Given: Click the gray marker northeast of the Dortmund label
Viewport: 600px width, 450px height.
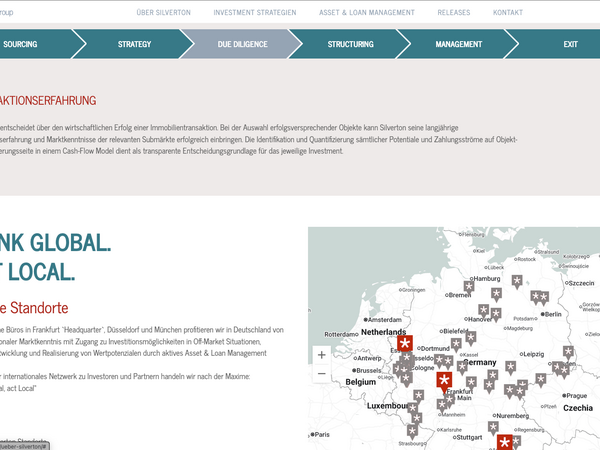Looking at the screenshot, I should (x=456, y=344).
